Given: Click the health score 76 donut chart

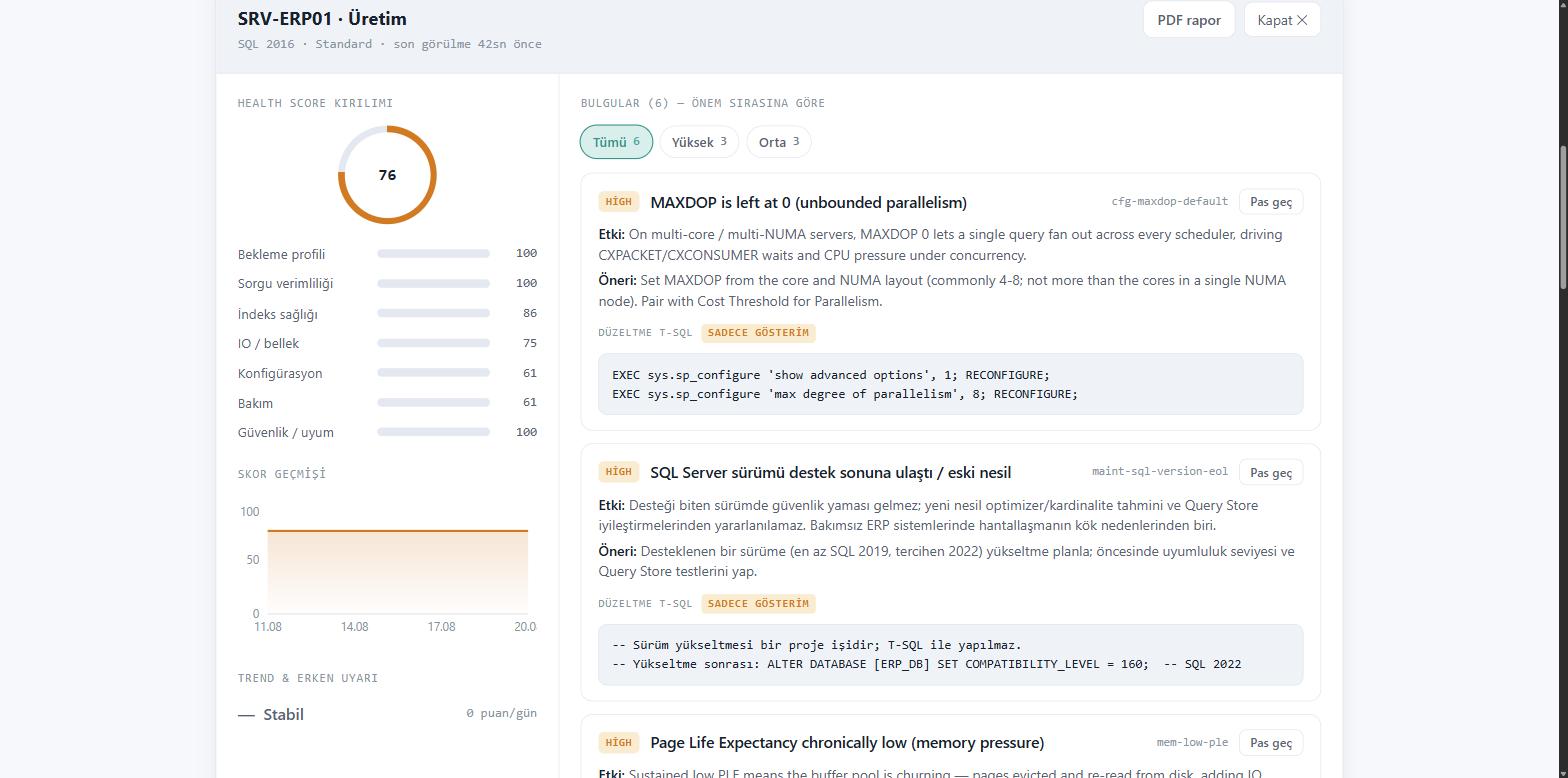Looking at the screenshot, I should click(387, 175).
